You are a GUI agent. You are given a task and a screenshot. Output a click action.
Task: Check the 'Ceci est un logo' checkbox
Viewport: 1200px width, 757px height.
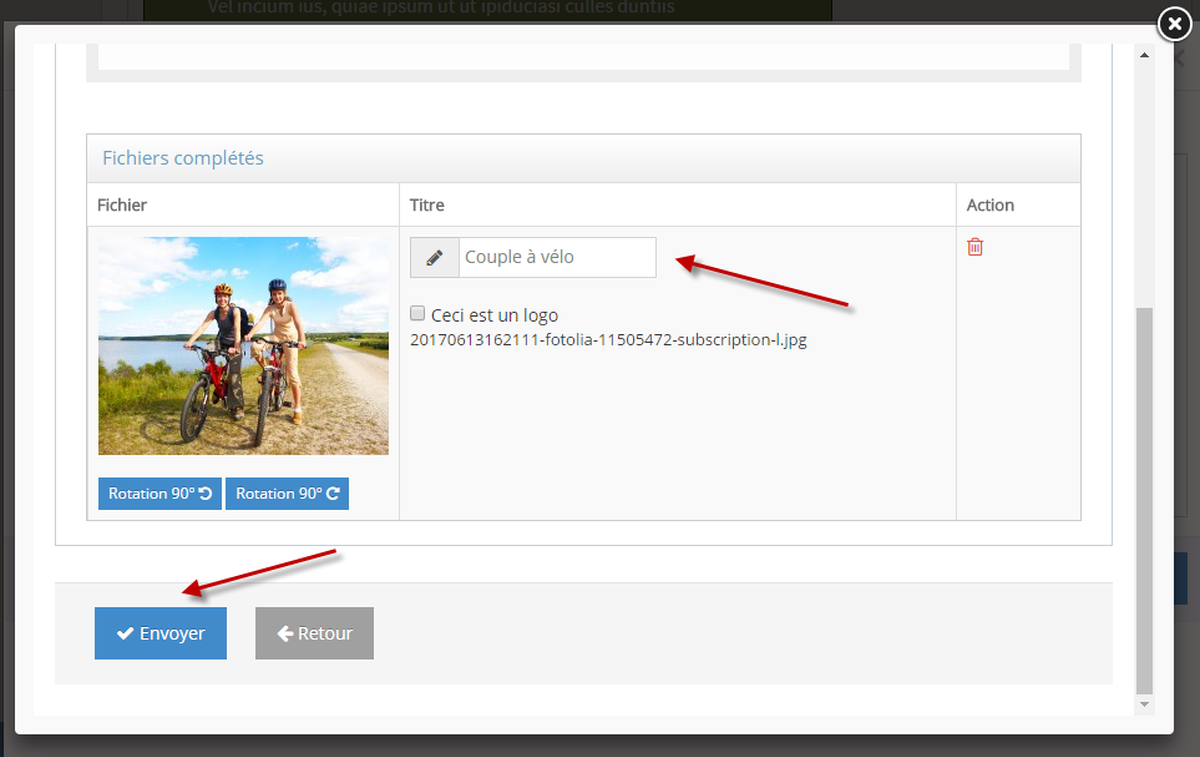click(x=418, y=313)
